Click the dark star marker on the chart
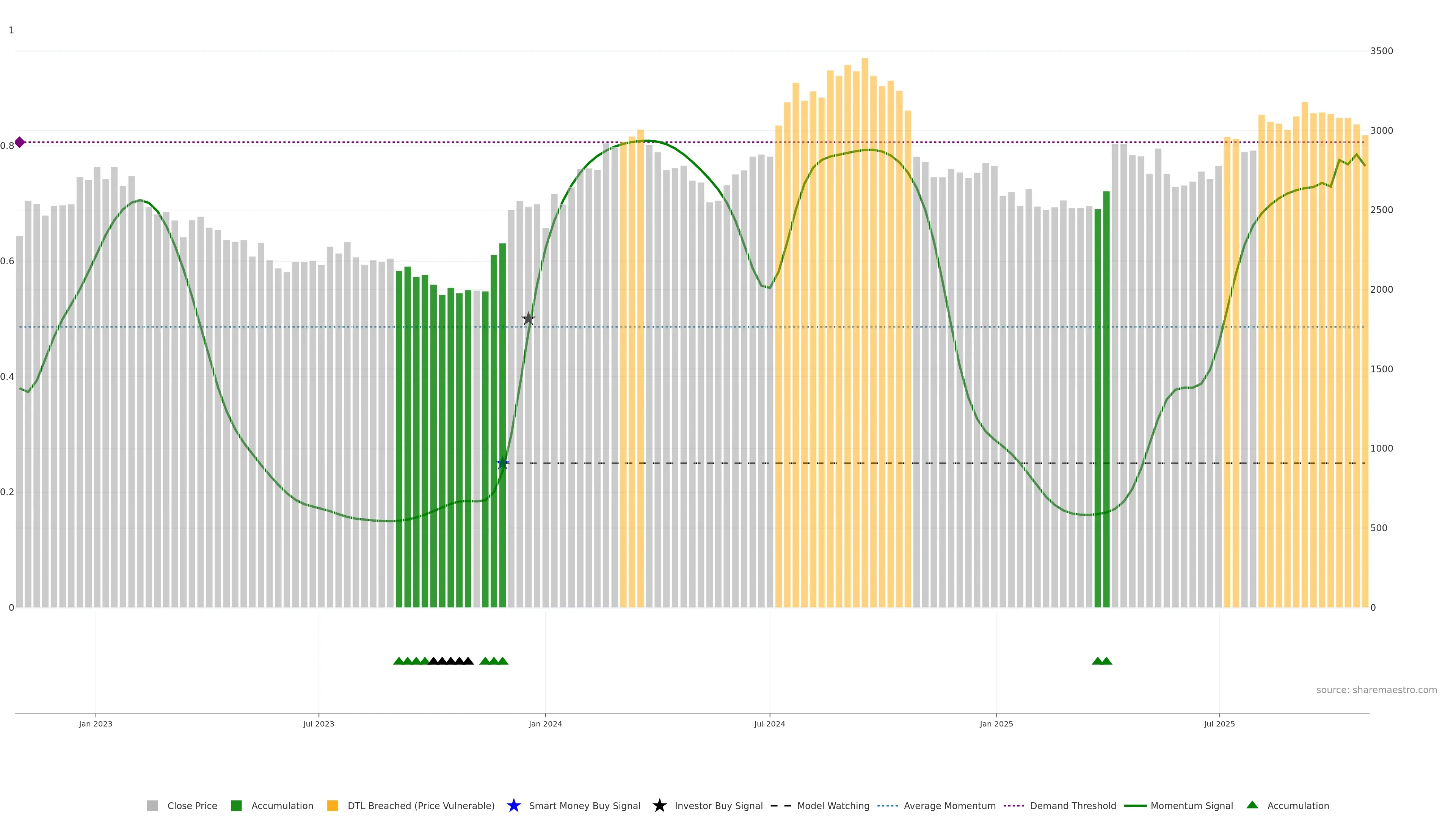 click(x=528, y=319)
